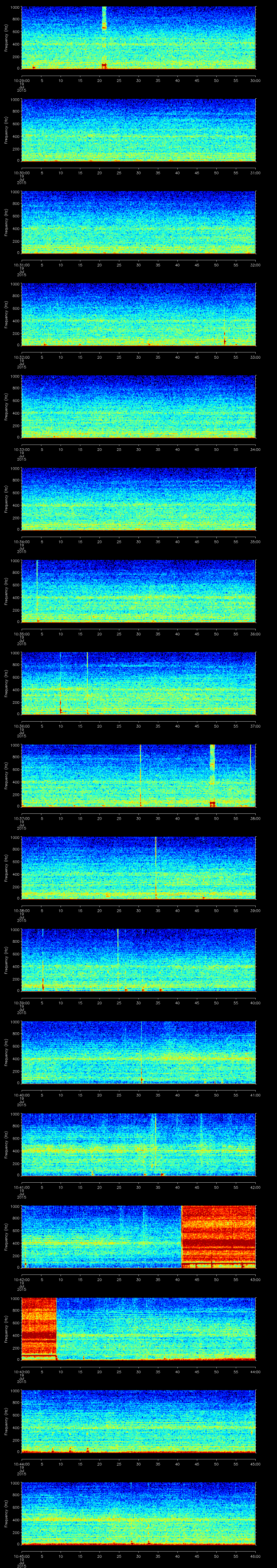The width and height of the screenshot is (277, 1568).
Task: Click the vertical spike near 34 s in 10:38:00 spectrogram
Action: click(x=156, y=868)
